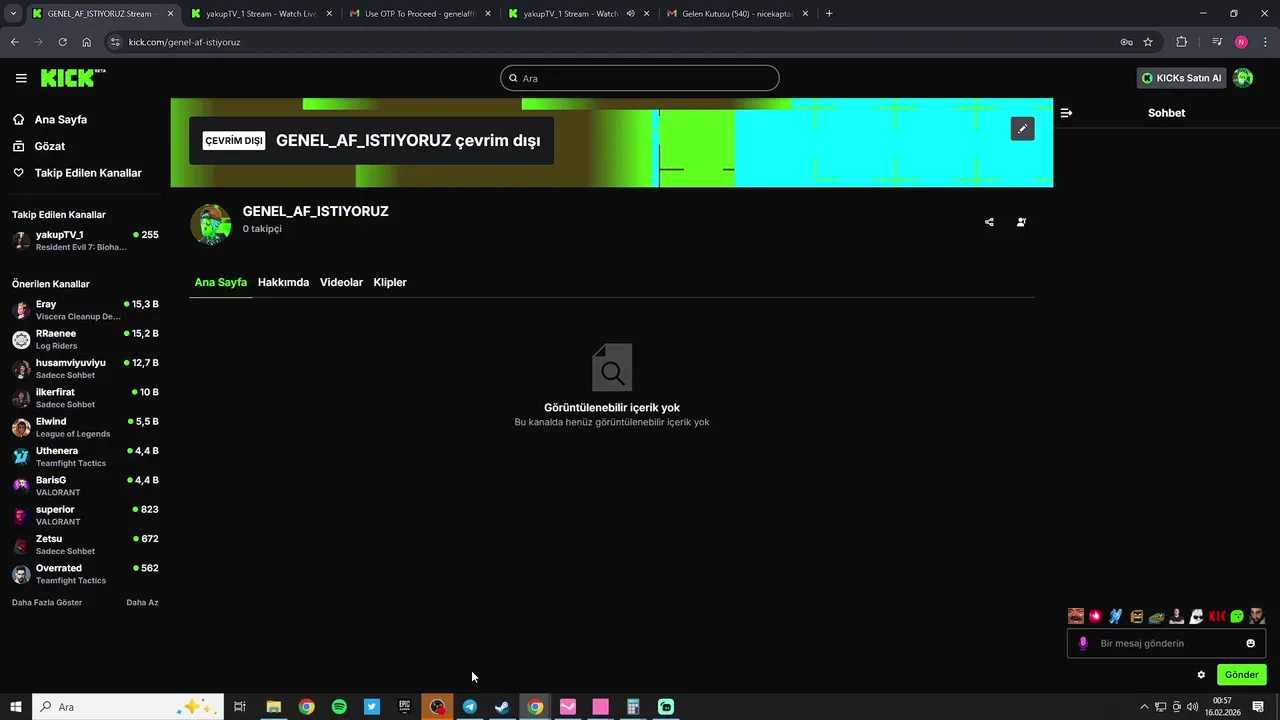1280x720 pixels.
Task: Select the Ana Sayfa channel tab
Action: 220,282
